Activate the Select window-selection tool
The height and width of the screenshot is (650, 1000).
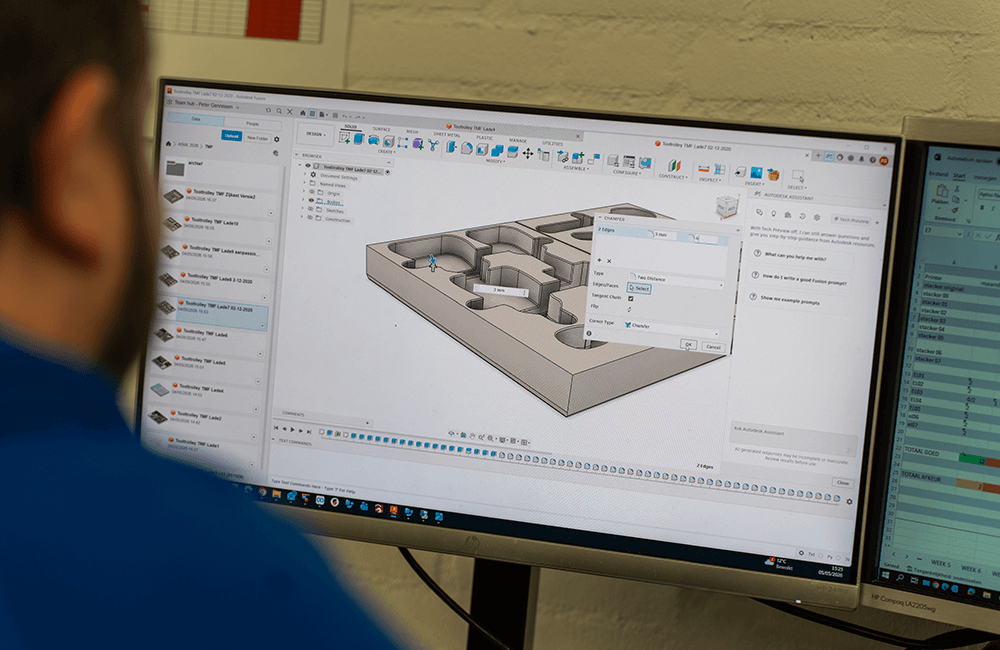click(x=798, y=175)
